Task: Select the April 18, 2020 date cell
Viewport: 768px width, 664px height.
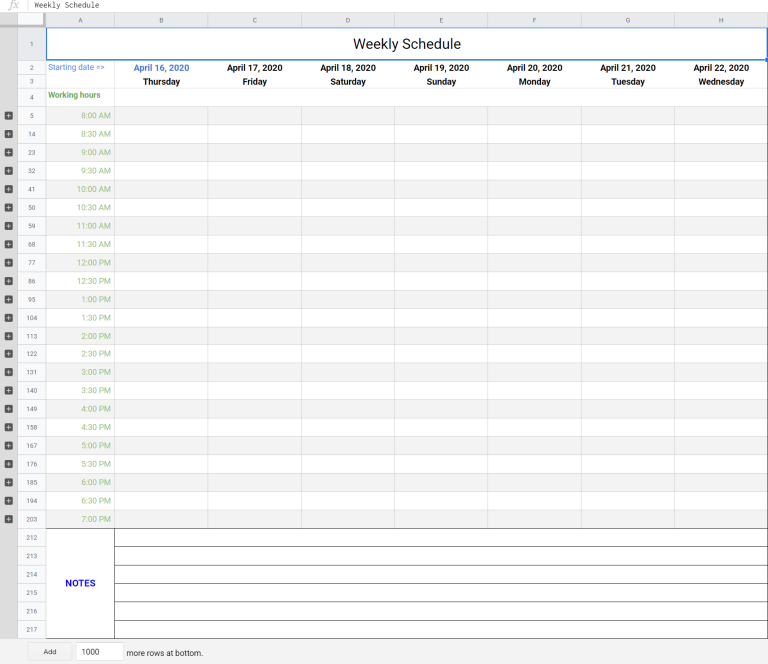Action: (348, 68)
